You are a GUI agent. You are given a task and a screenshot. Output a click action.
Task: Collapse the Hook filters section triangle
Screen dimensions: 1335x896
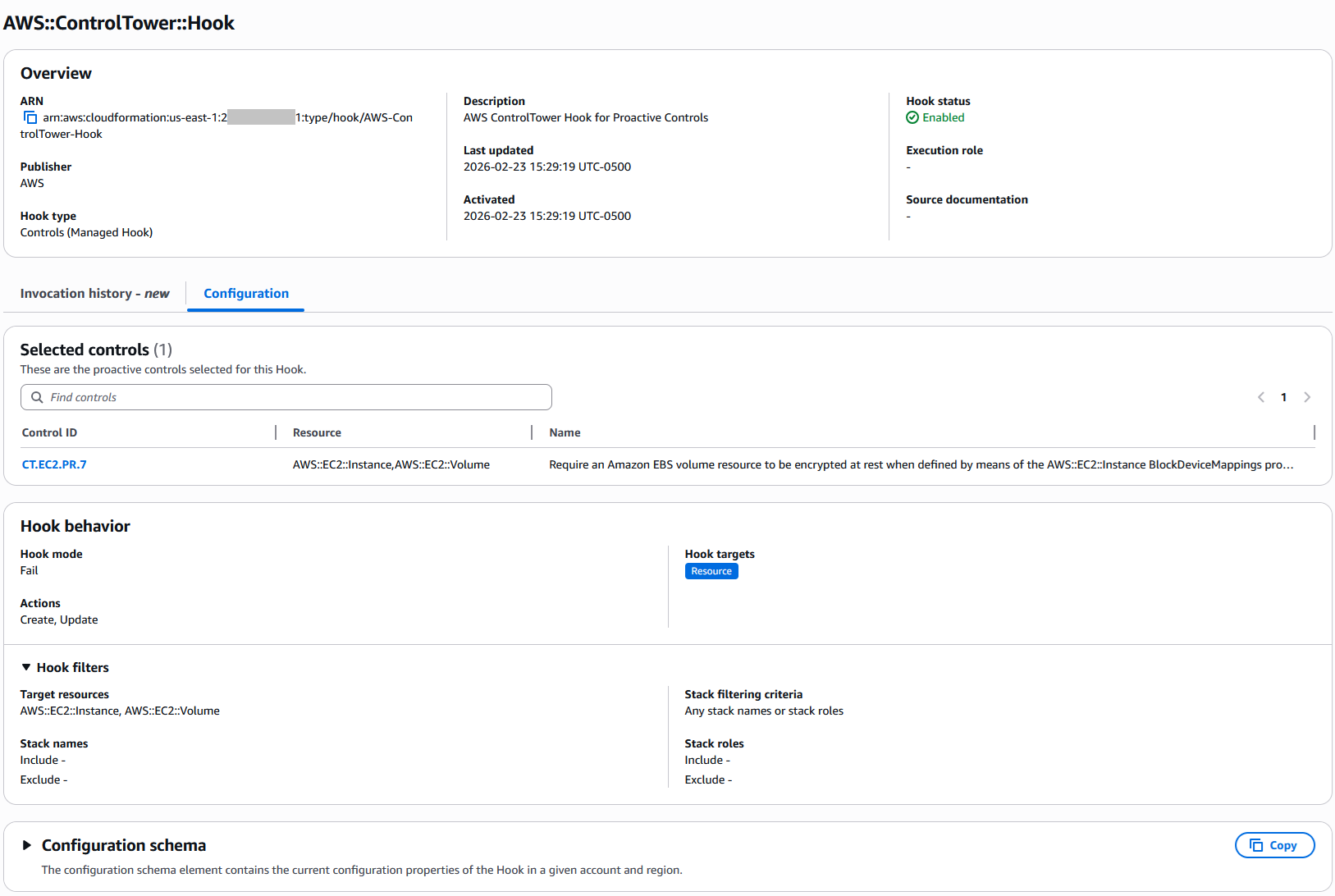tap(25, 666)
